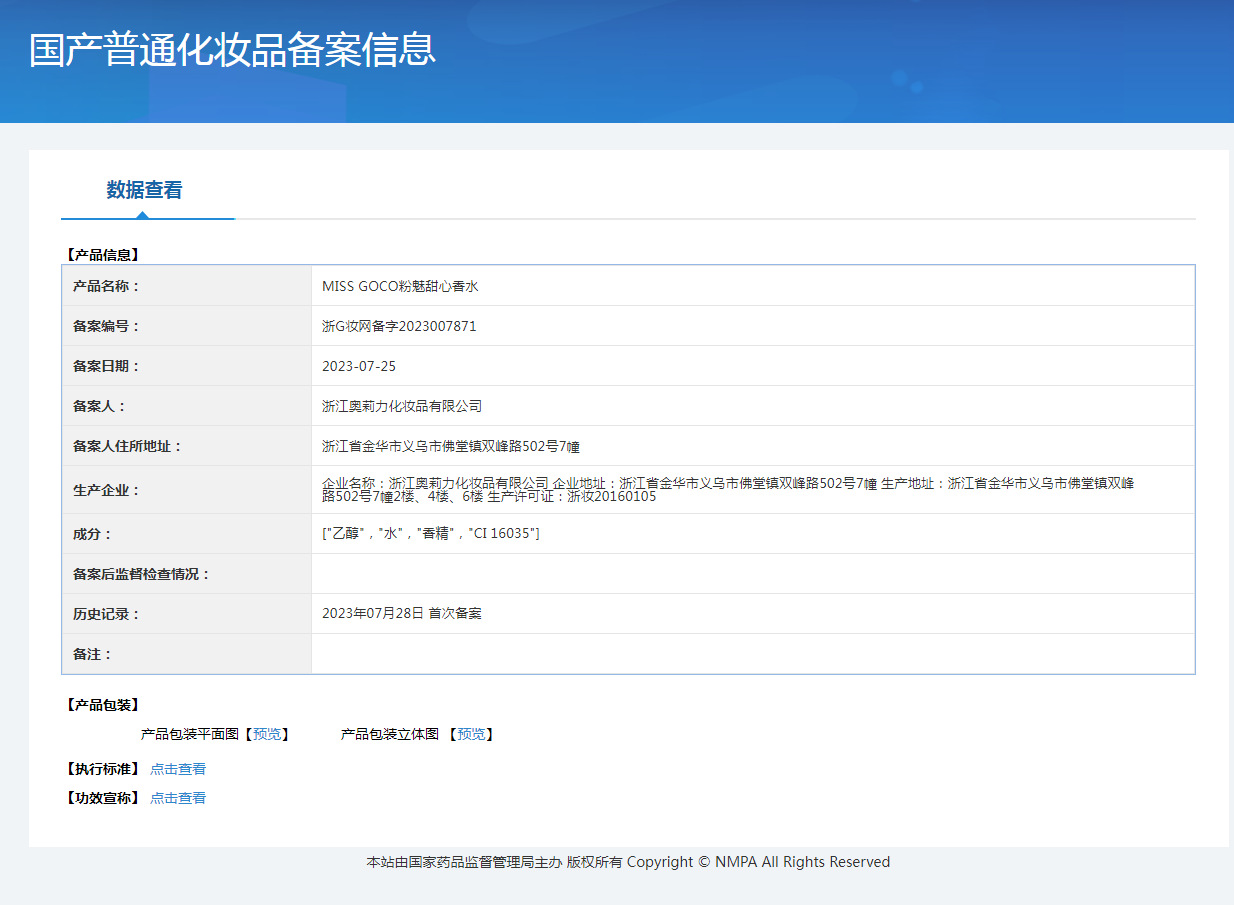
Task: Click the 【执行标准】 label
Action: coord(102,769)
